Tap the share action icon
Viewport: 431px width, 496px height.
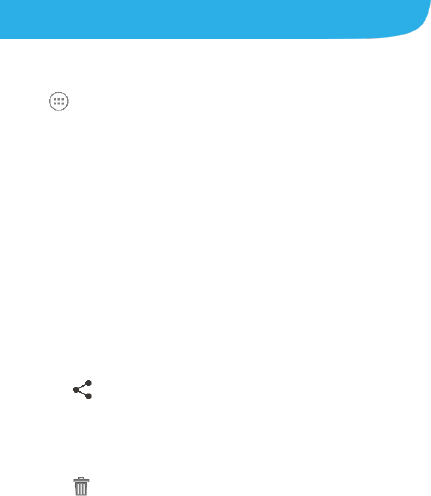pos(82,389)
